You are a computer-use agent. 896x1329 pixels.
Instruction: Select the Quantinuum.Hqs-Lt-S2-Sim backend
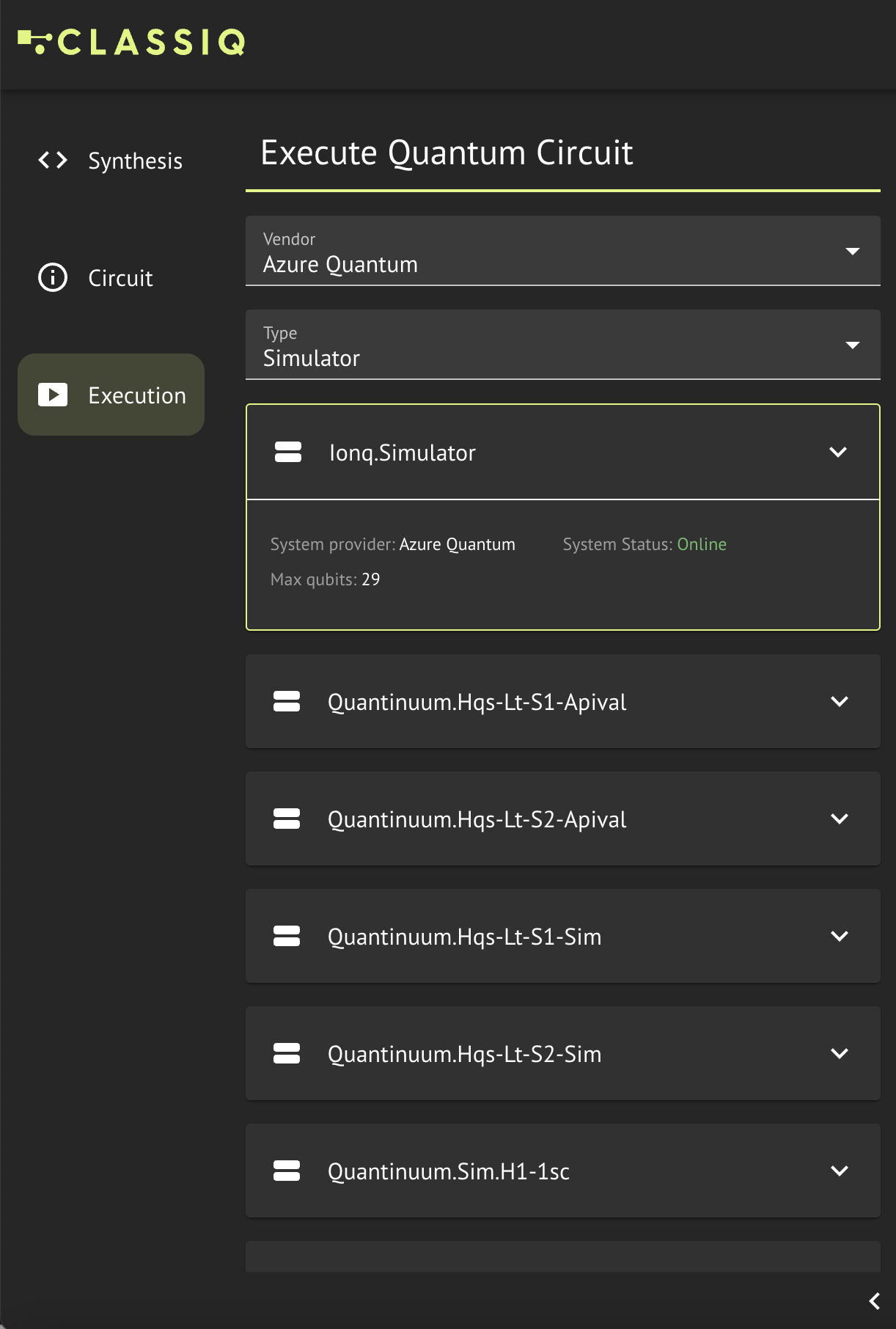click(x=563, y=1053)
